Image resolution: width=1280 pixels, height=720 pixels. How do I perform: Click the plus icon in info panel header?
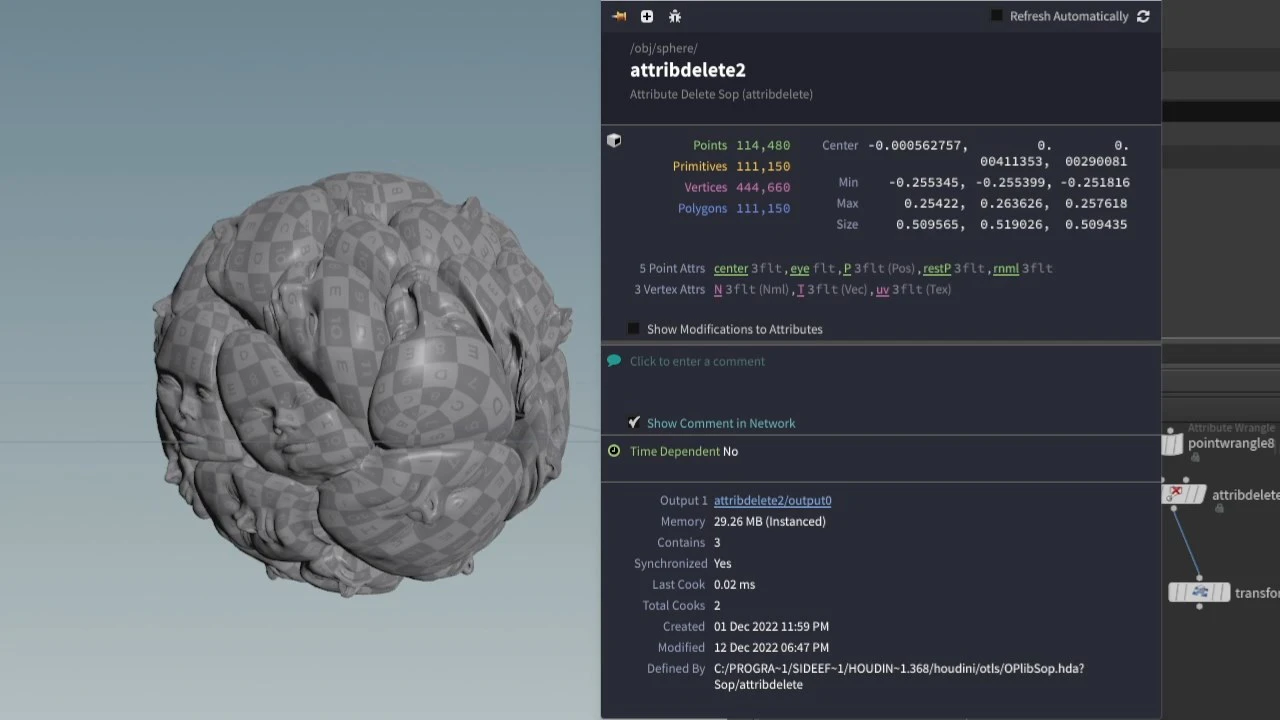click(x=647, y=16)
